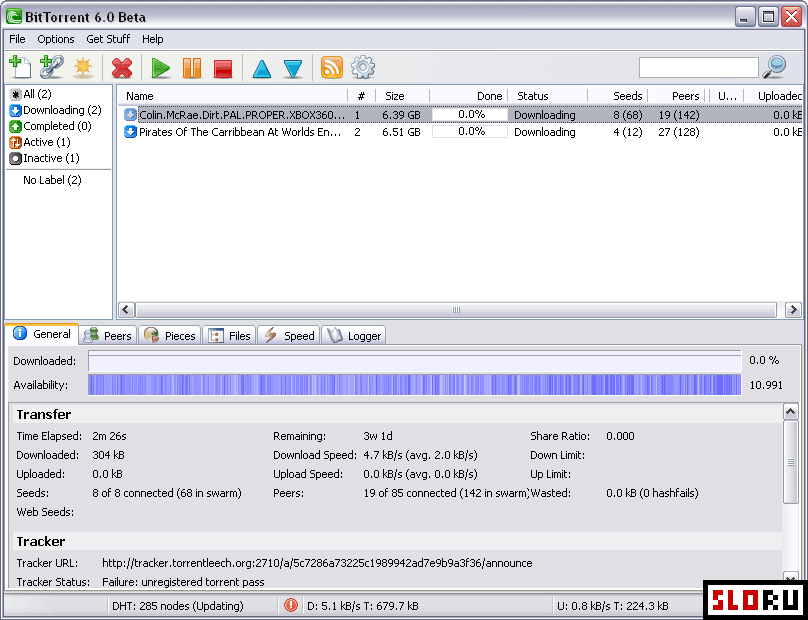The width and height of the screenshot is (808, 620).
Task: Click the 6.51 GB size cell
Action: click(x=401, y=132)
